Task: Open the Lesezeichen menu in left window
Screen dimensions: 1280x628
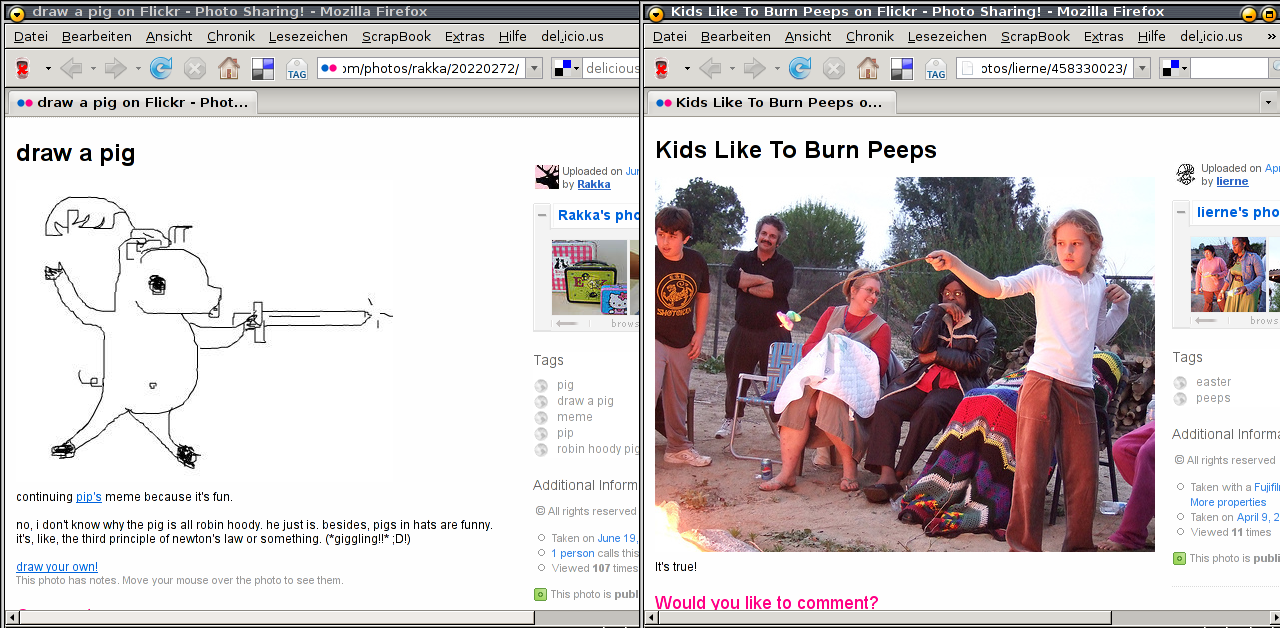Action: tap(308, 36)
